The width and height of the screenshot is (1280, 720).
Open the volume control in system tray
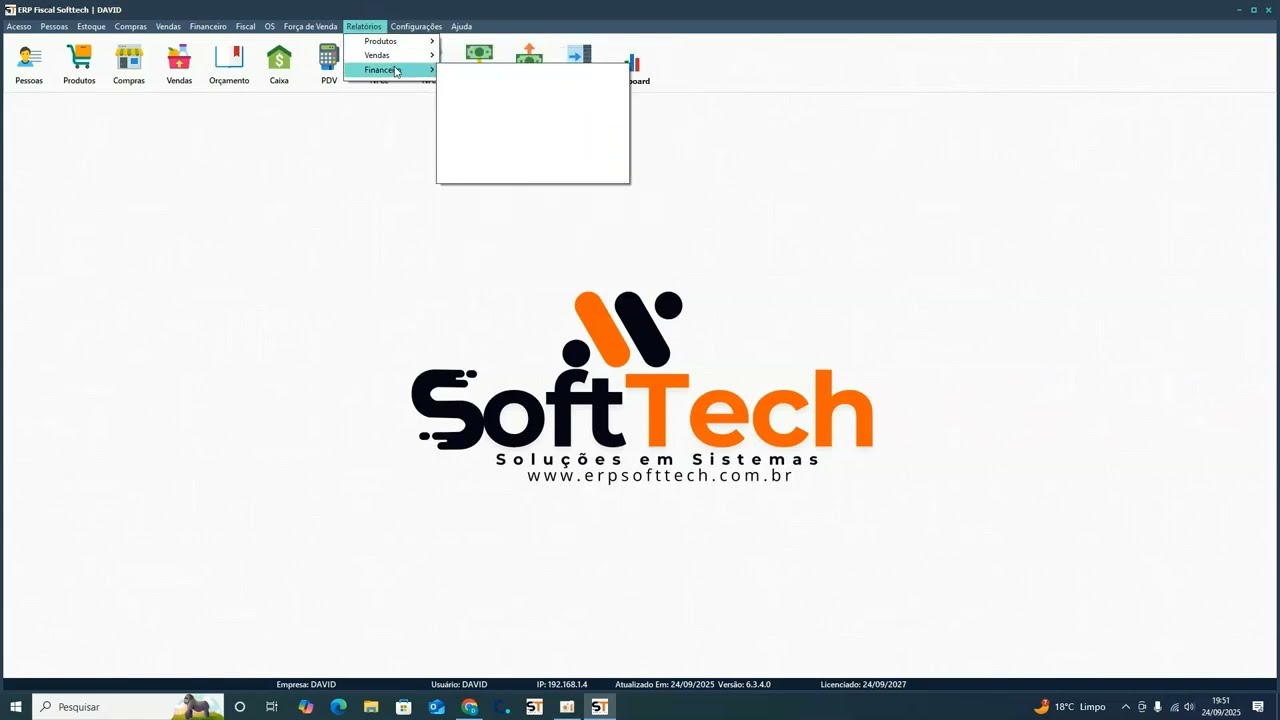[1189, 707]
